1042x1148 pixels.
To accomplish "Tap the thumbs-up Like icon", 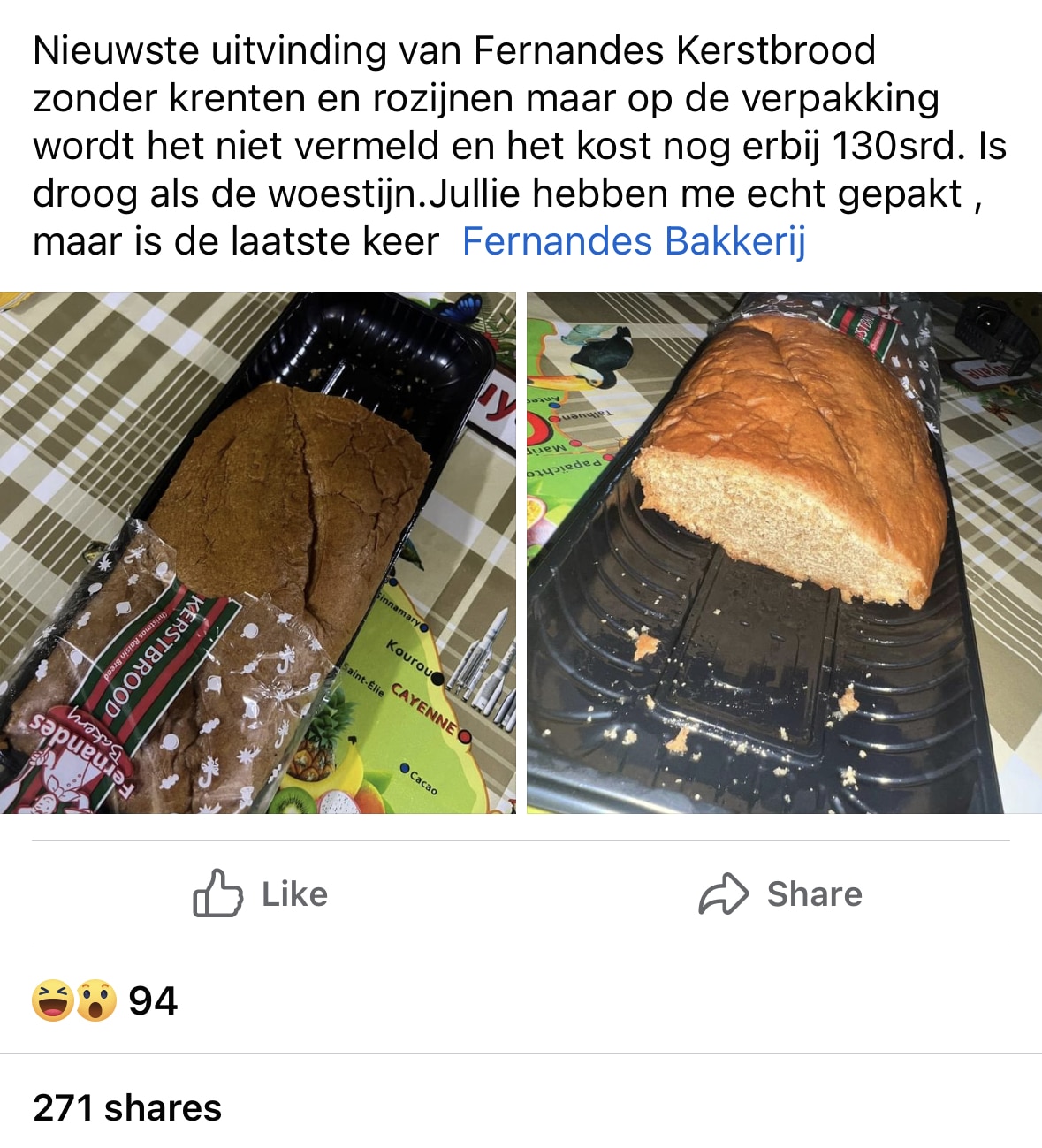I will tap(217, 893).
